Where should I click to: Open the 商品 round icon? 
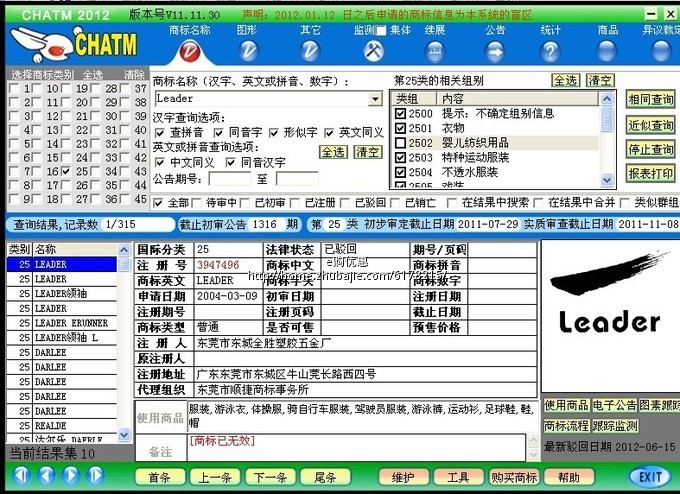(607, 51)
